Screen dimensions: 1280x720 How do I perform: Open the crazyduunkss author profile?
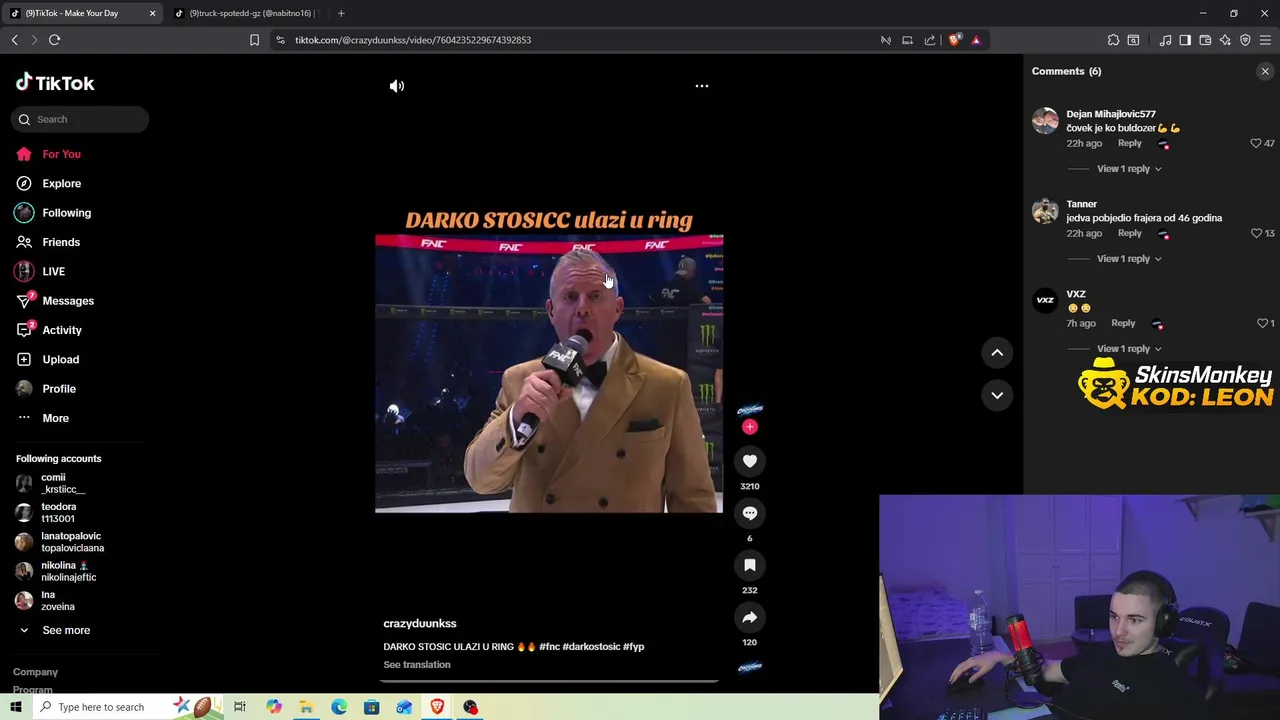pyautogui.click(x=420, y=623)
